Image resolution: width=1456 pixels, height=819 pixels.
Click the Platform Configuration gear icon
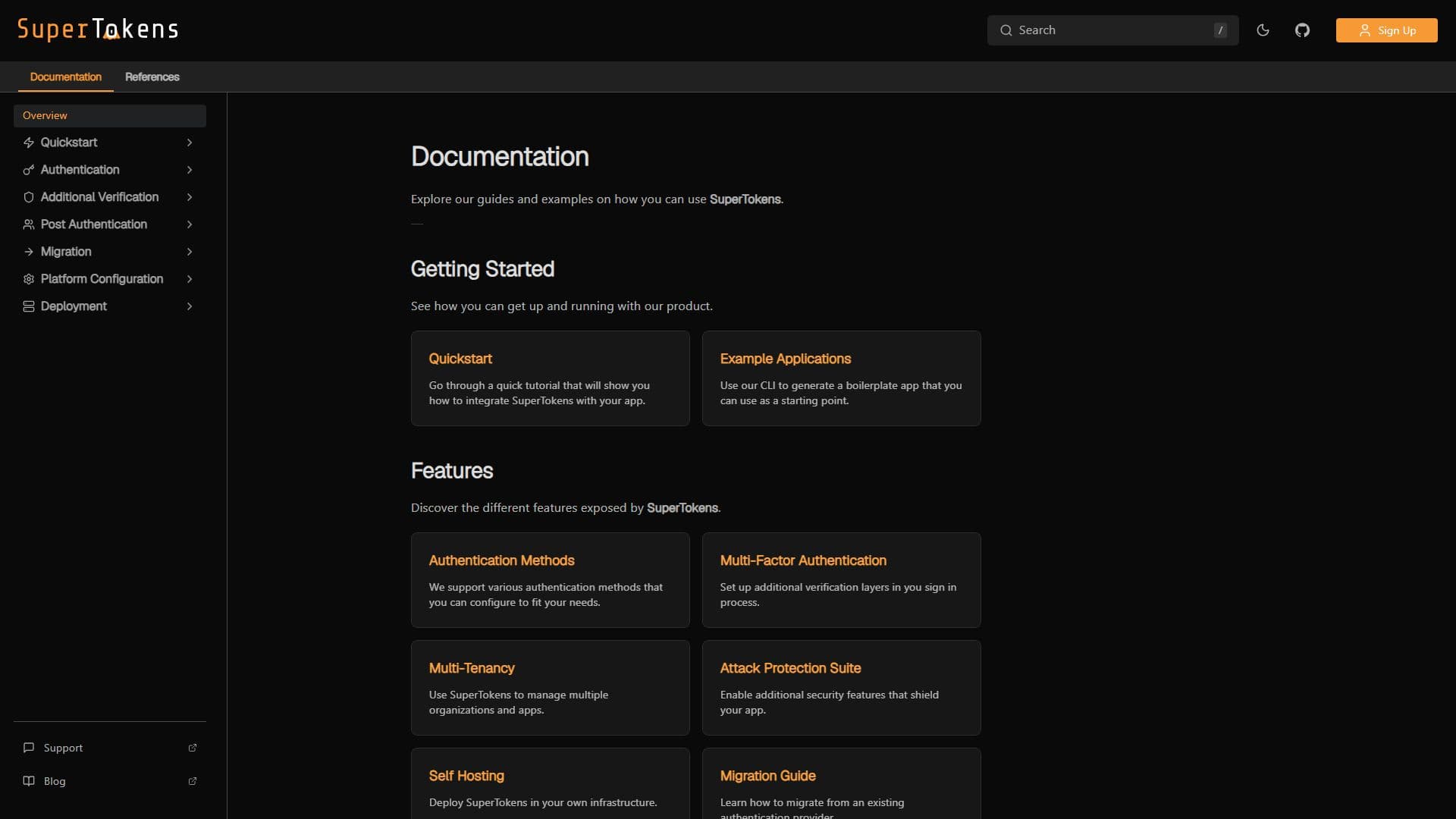pyautogui.click(x=29, y=279)
